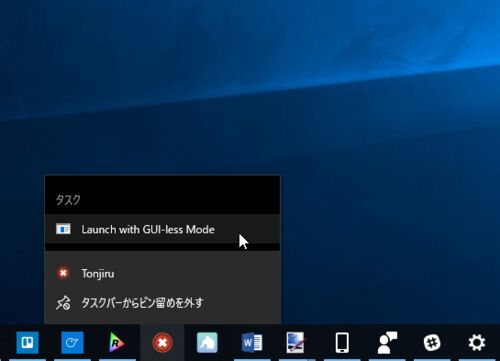This screenshot has height=361, width=500.
Task: Choose タスクバーからピン留めを外す option
Action: click(x=162, y=303)
